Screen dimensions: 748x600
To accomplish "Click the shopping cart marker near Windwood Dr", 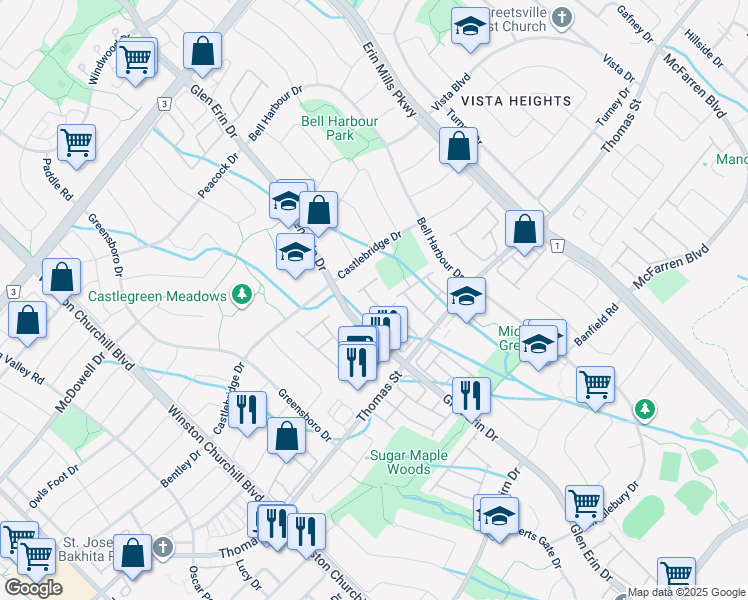I will [x=135, y=58].
